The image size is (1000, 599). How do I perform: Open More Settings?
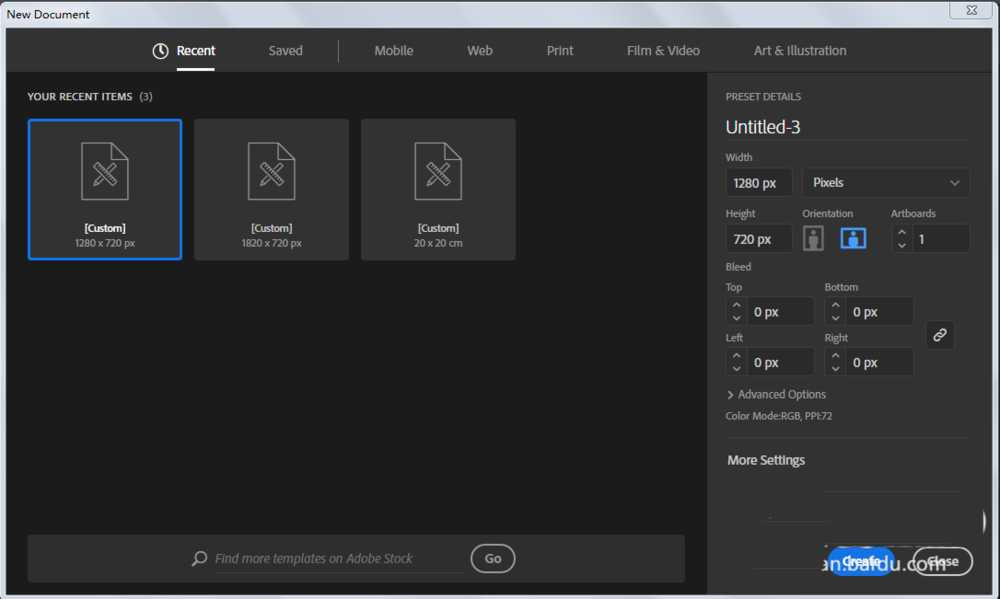(766, 460)
